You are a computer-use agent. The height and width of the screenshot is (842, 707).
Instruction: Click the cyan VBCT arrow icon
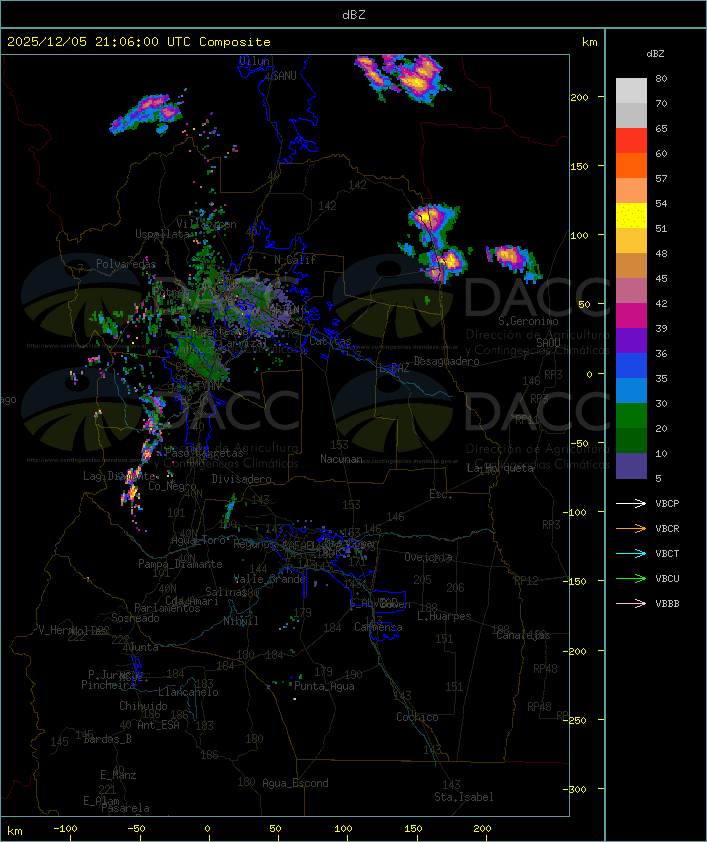tap(631, 553)
